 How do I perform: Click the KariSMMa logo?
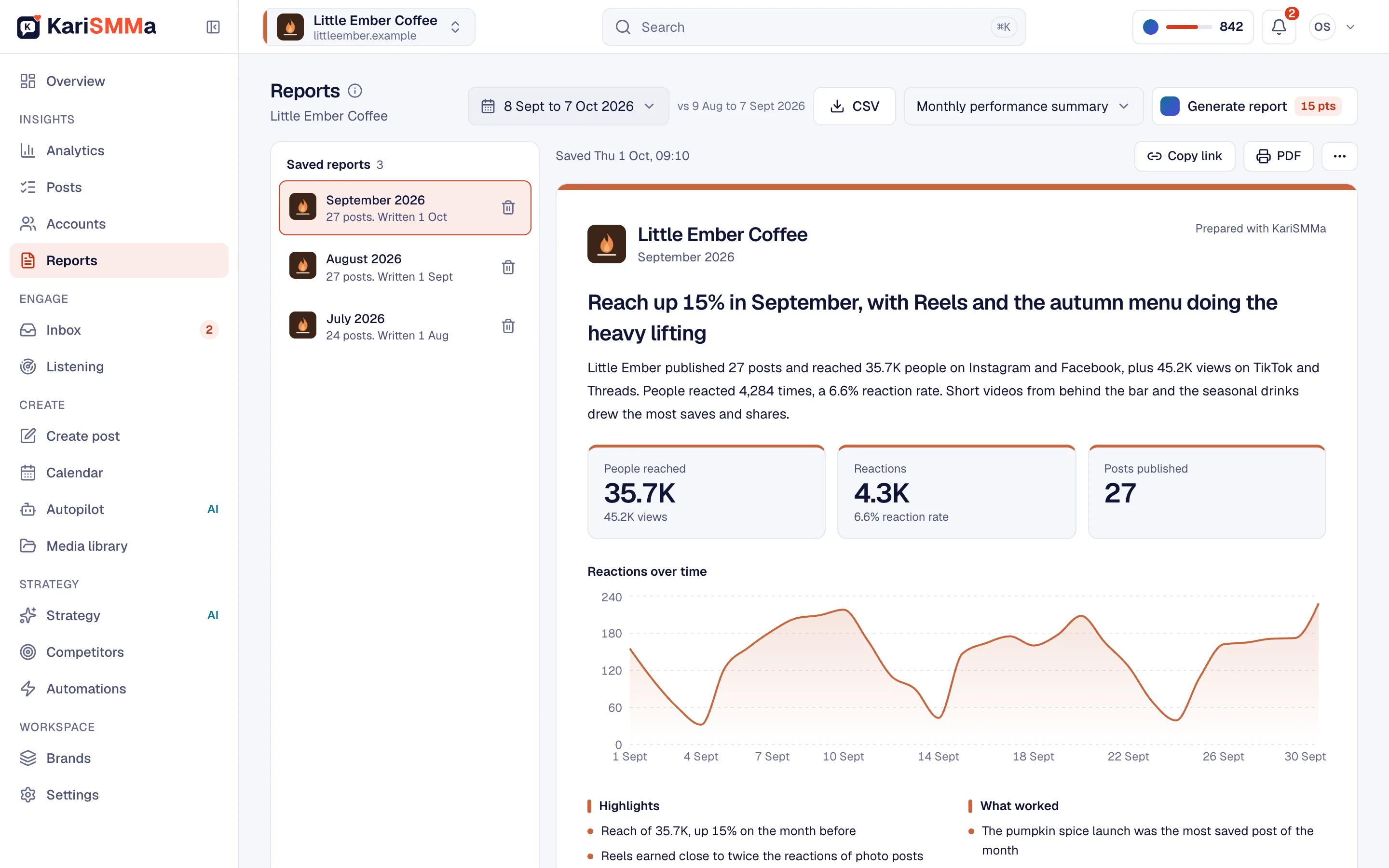pos(87,27)
